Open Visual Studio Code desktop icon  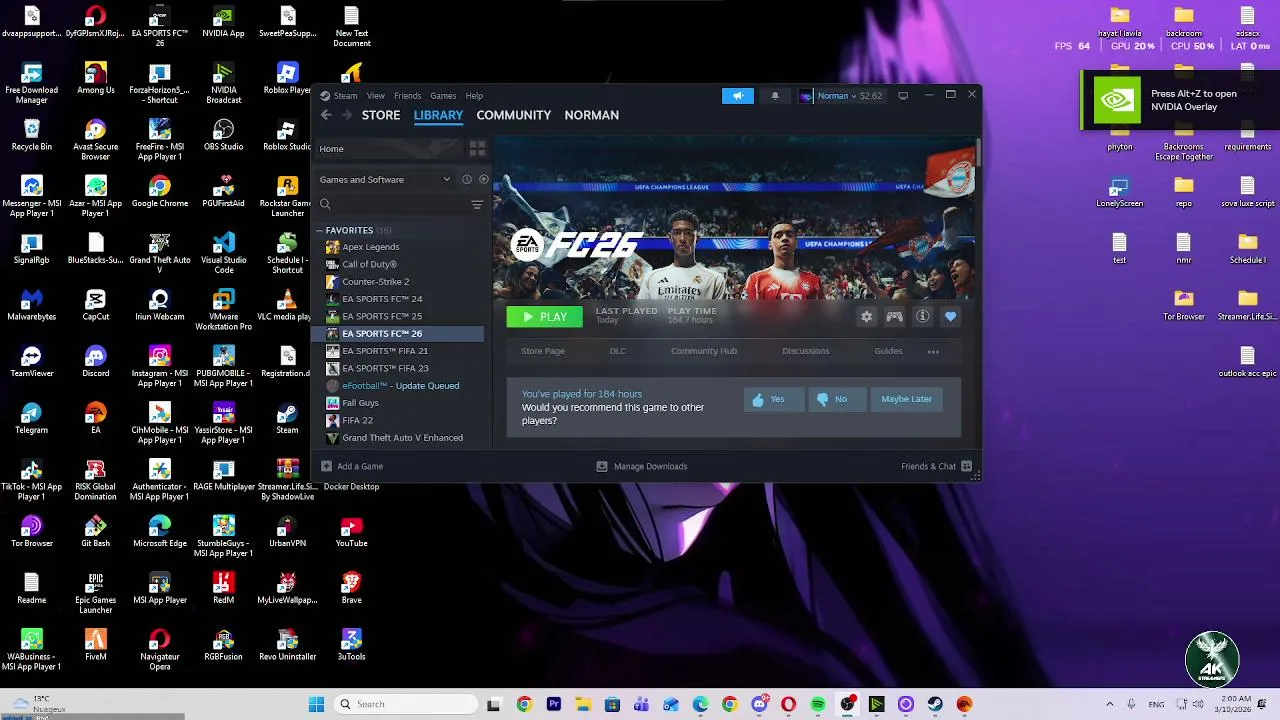224,253
